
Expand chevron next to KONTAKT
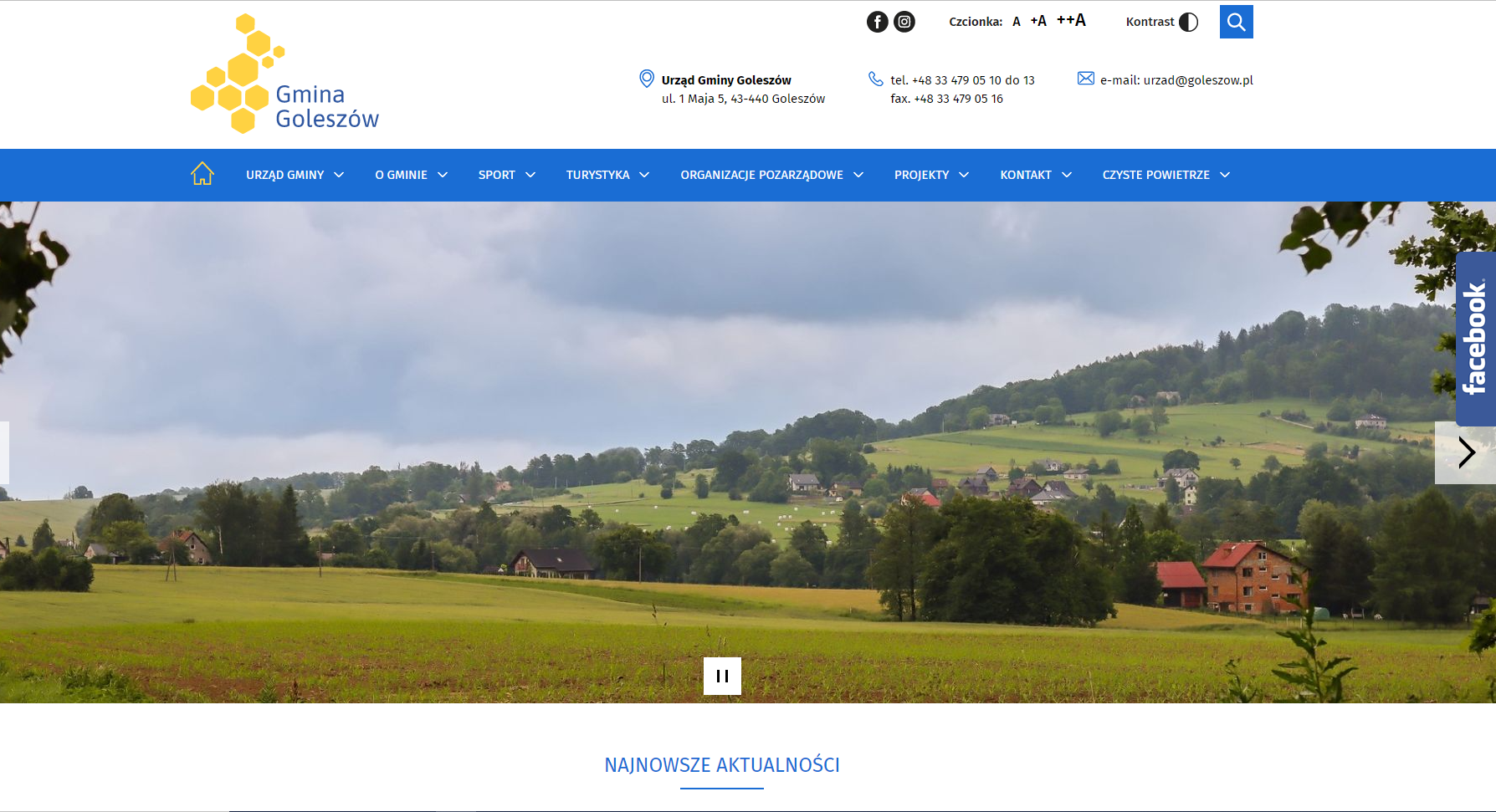click(x=1067, y=175)
